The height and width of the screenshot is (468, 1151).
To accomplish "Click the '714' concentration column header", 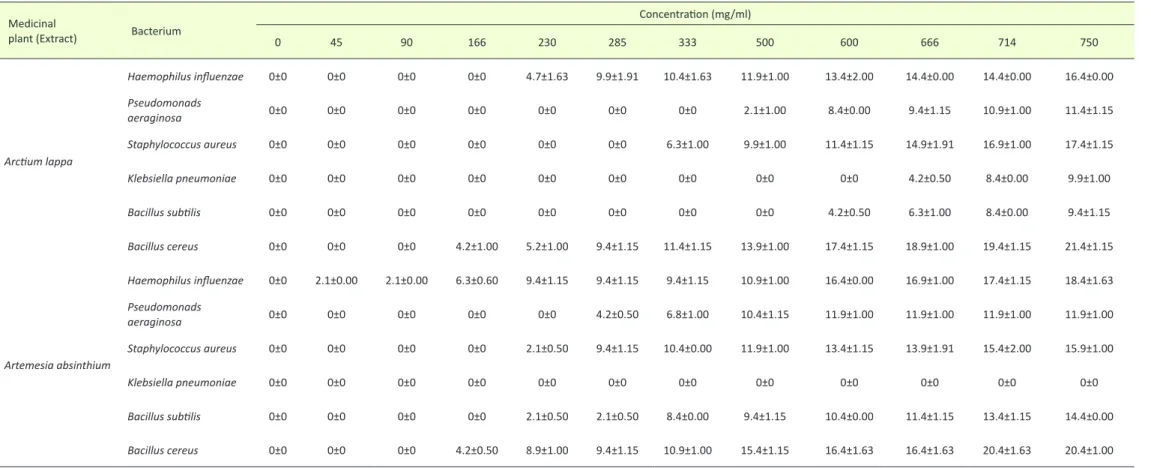I will (x=1007, y=43).
